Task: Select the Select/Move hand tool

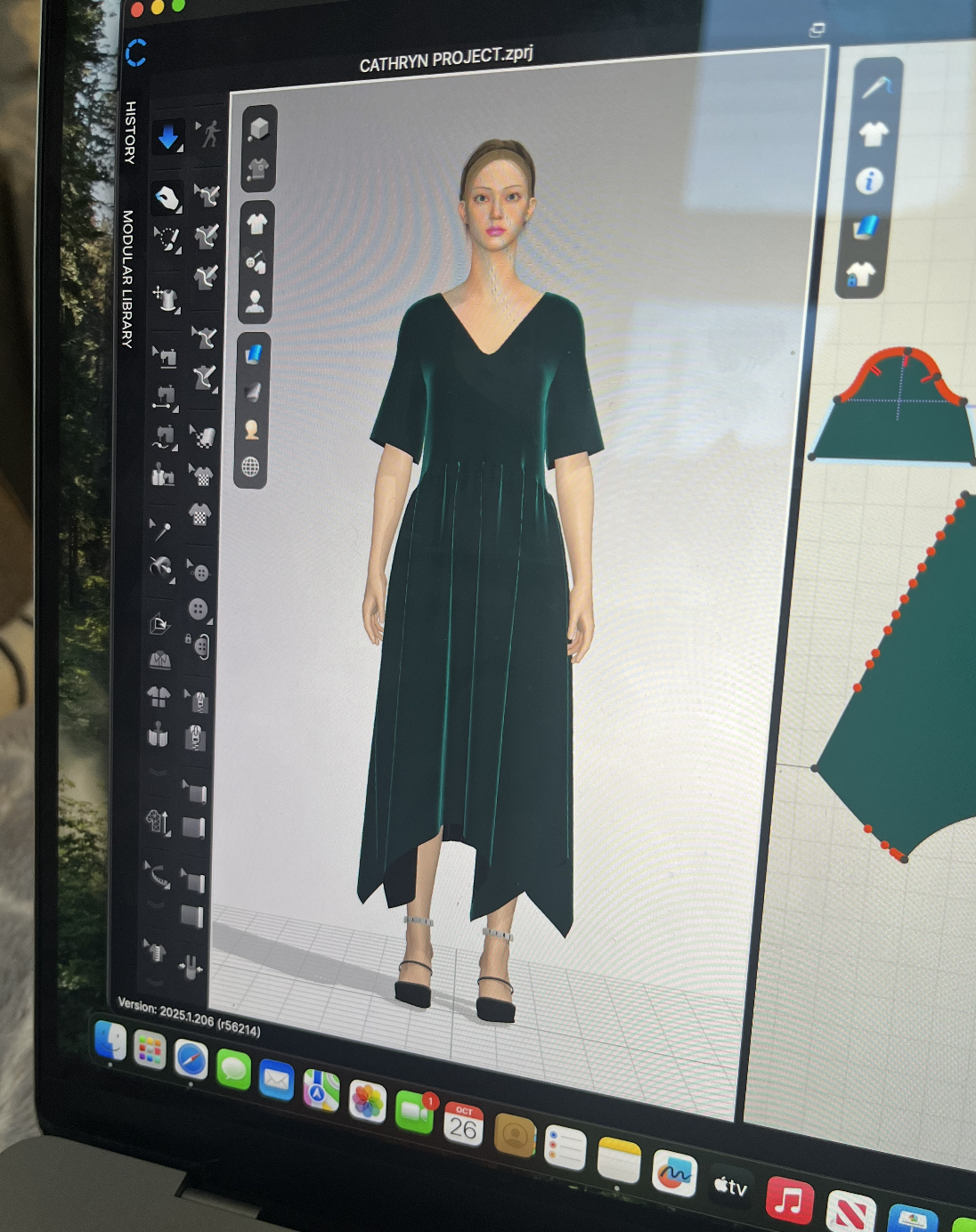Action: [167, 198]
